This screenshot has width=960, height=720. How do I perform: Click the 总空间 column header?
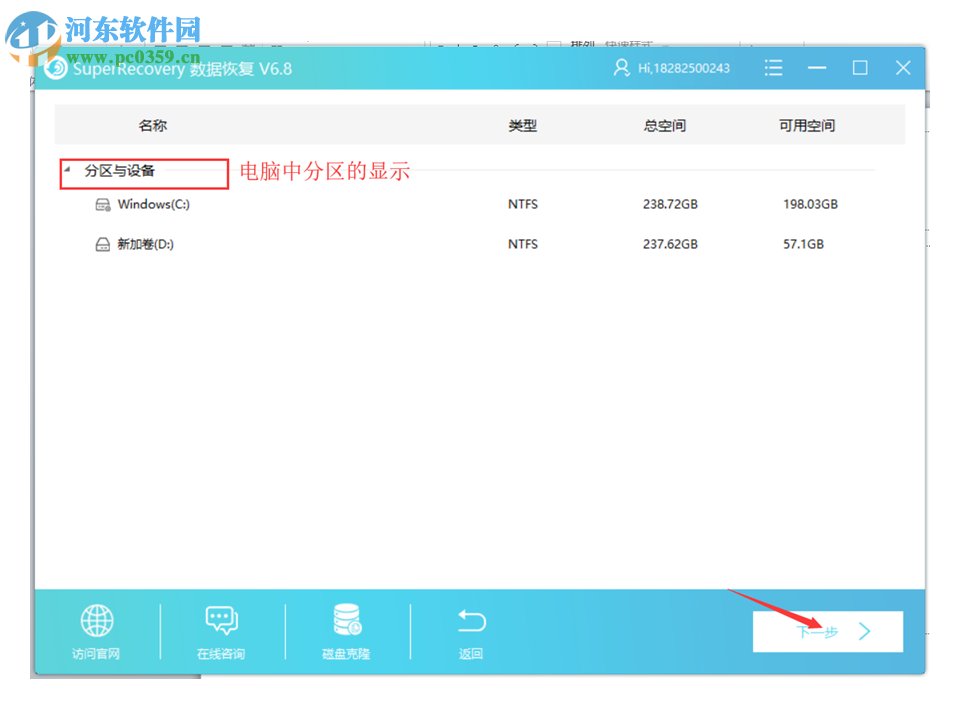[664, 125]
